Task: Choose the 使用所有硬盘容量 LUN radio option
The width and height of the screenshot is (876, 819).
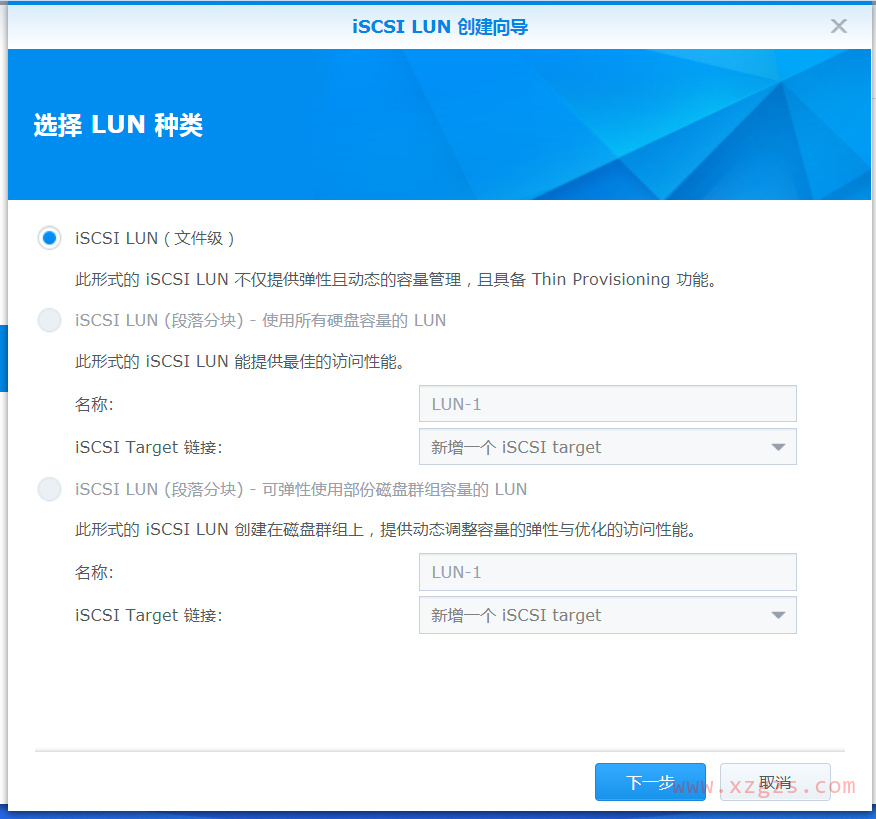Action: 49,320
